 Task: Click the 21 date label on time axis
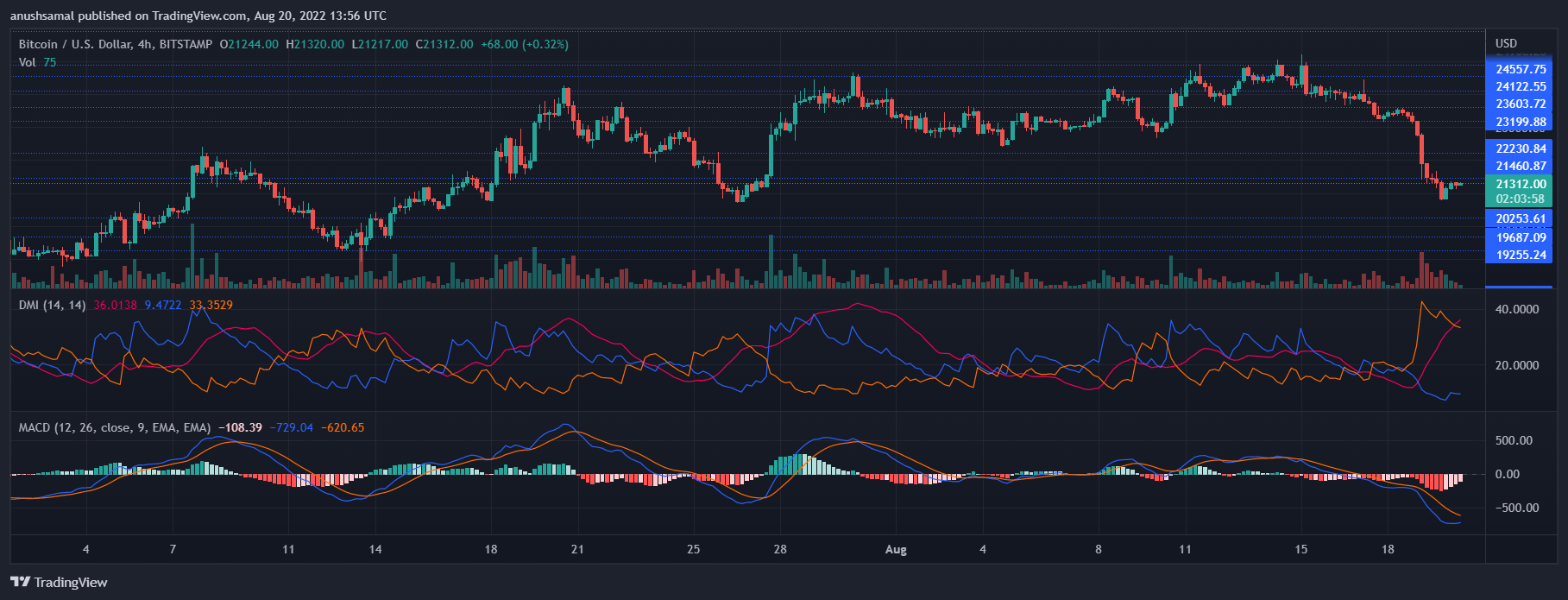(x=577, y=549)
